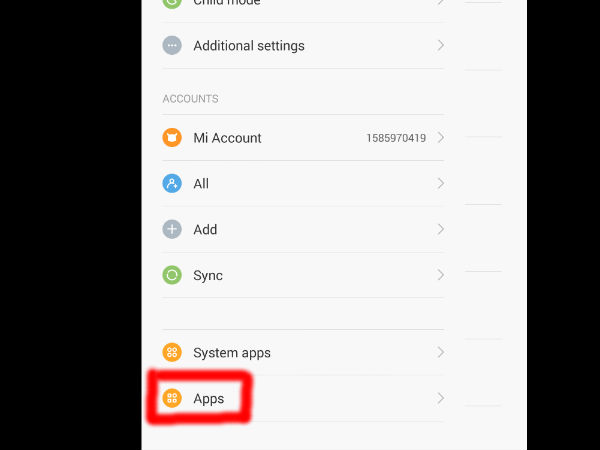The image size is (600, 450).
Task: Open the Additional settings label
Action: click(249, 46)
